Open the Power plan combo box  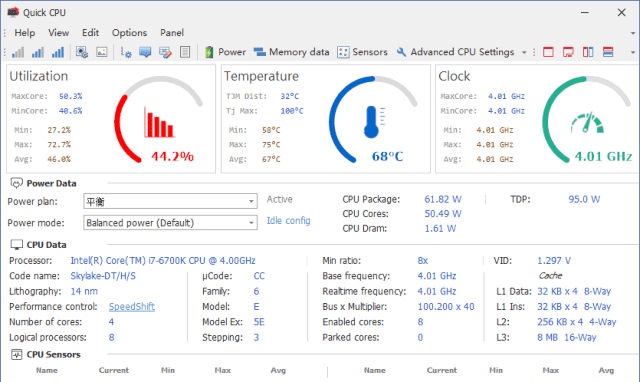[x=170, y=201]
